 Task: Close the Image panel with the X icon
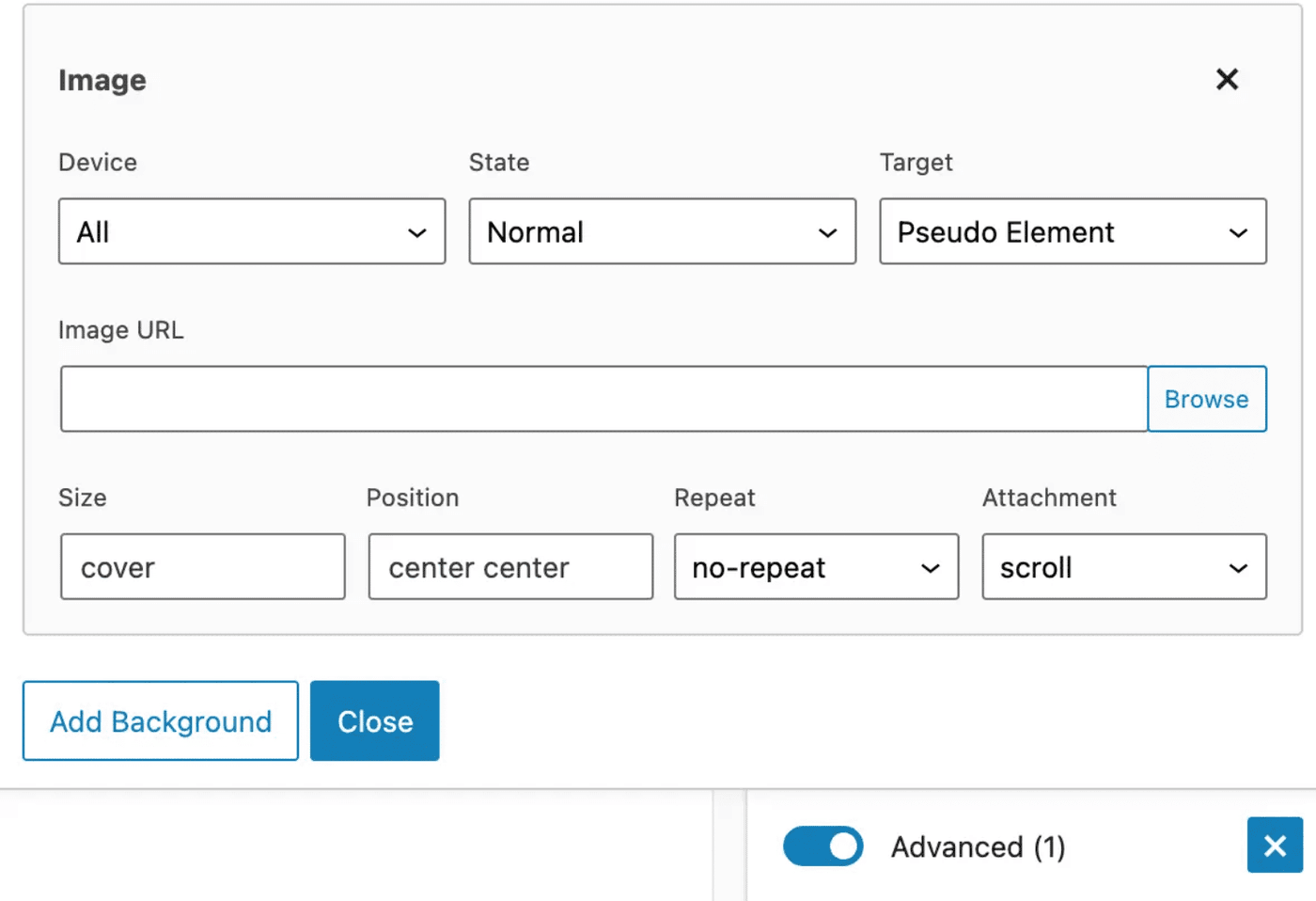click(x=1227, y=80)
